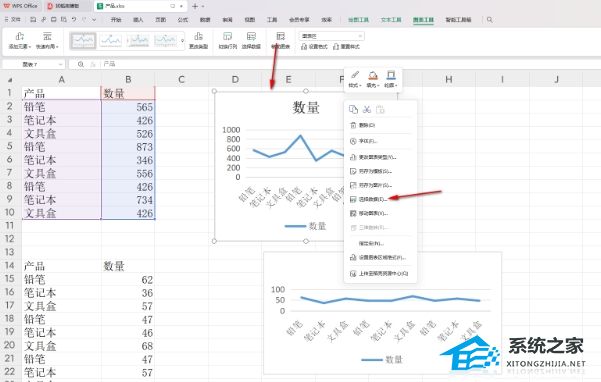Image resolution: width=601 pixels, height=382 pixels.
Task: Click Select Data (选择数据) ribbon icon
Action: coord(251,41)
